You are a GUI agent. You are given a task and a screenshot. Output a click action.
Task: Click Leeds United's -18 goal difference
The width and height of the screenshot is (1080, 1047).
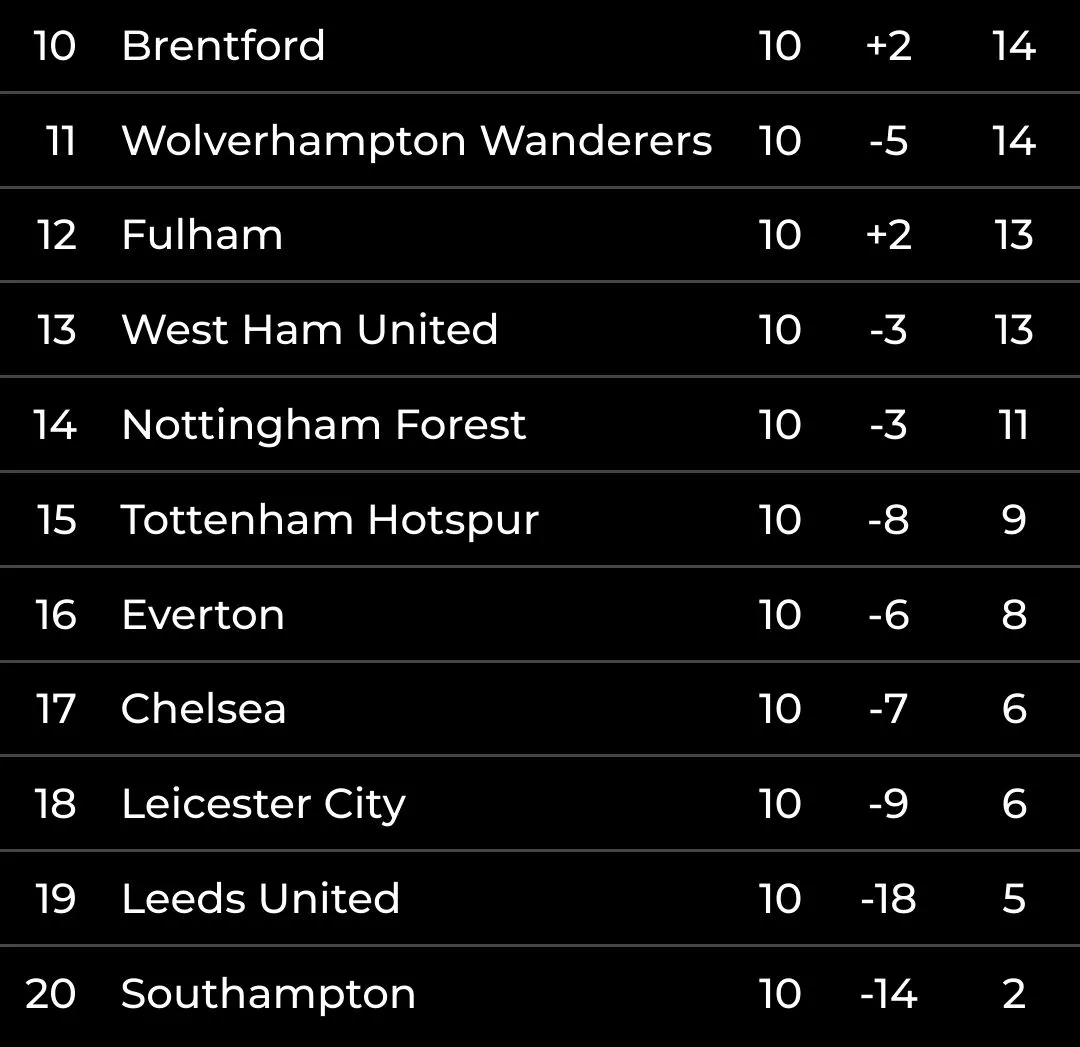[888, 899]
